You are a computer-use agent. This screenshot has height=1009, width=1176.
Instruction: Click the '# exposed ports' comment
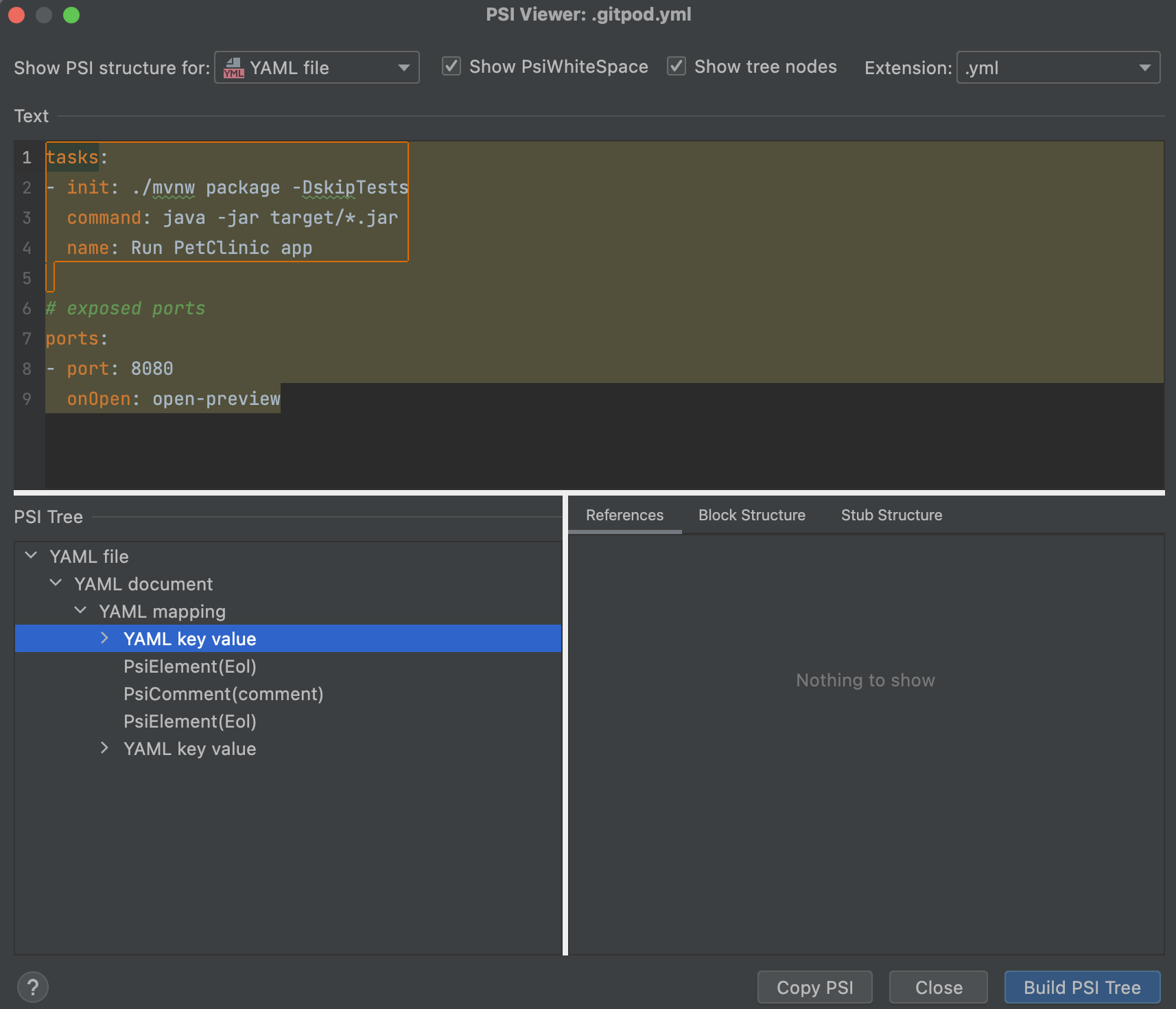[126, 308]
